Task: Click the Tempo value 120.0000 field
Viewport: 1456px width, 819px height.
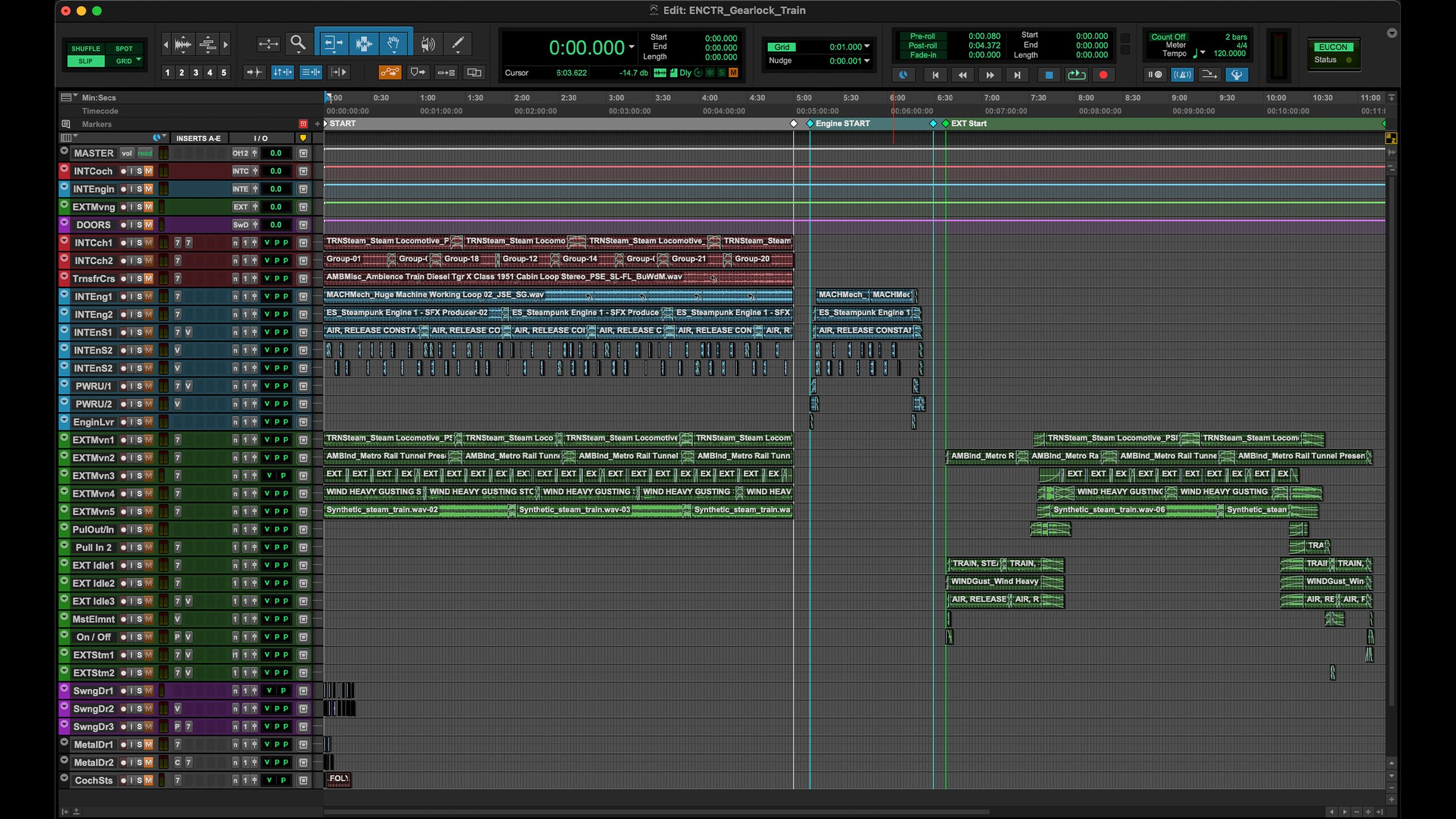Action: click(x=1229, y=53)
